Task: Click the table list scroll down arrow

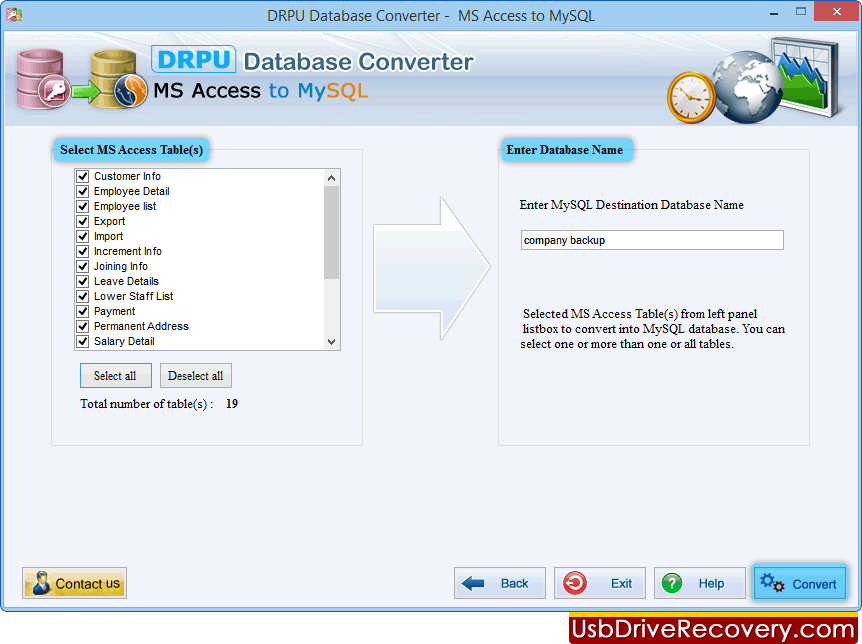Action: pos(331,342)
